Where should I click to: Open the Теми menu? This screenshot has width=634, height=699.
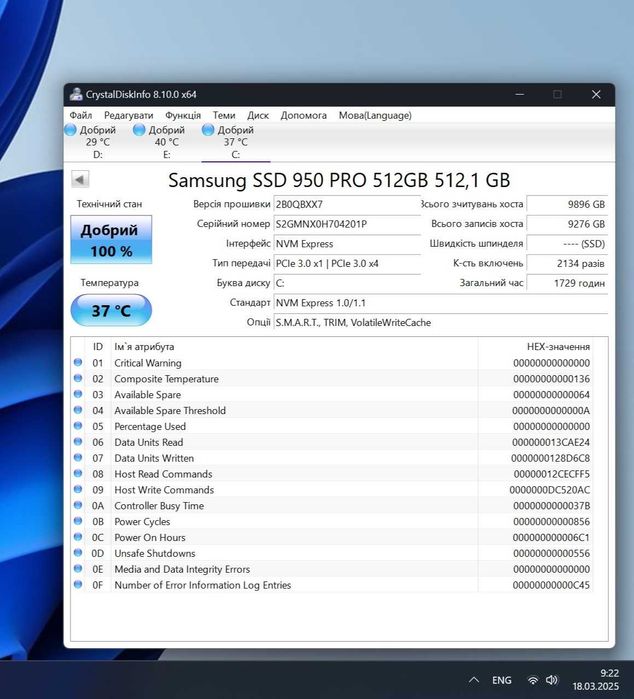point(224,115)
